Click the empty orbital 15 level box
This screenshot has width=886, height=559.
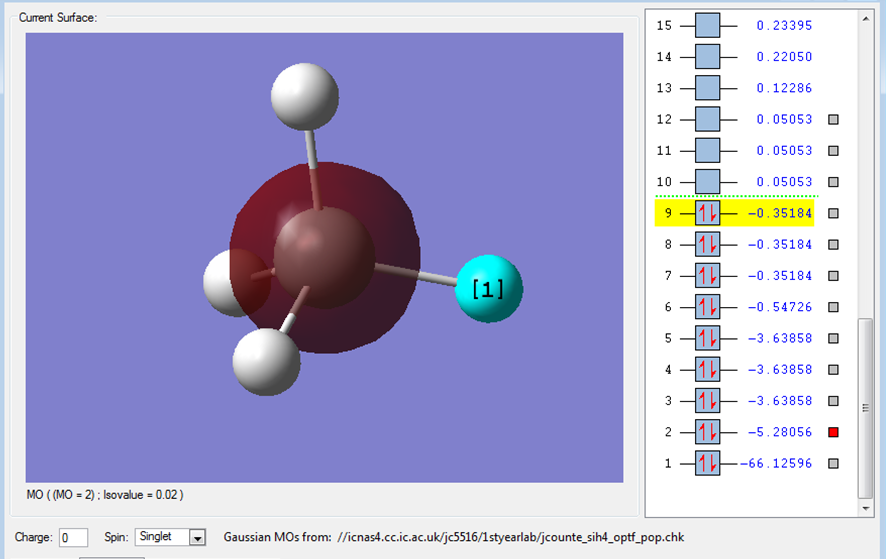pos(707,25)
